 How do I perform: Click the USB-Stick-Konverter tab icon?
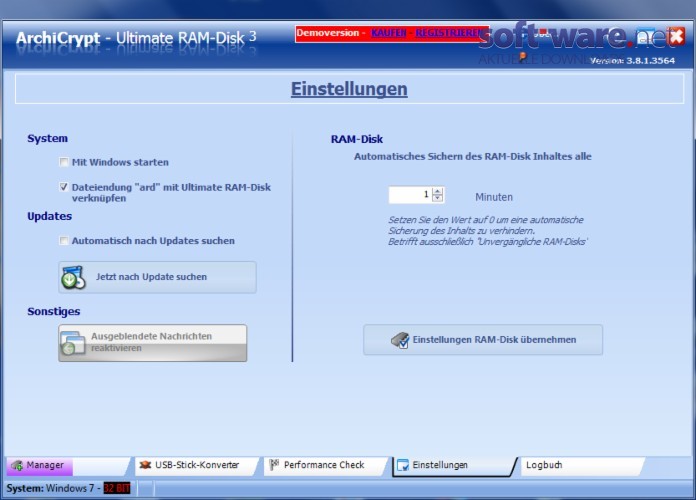tap(145, 465)
